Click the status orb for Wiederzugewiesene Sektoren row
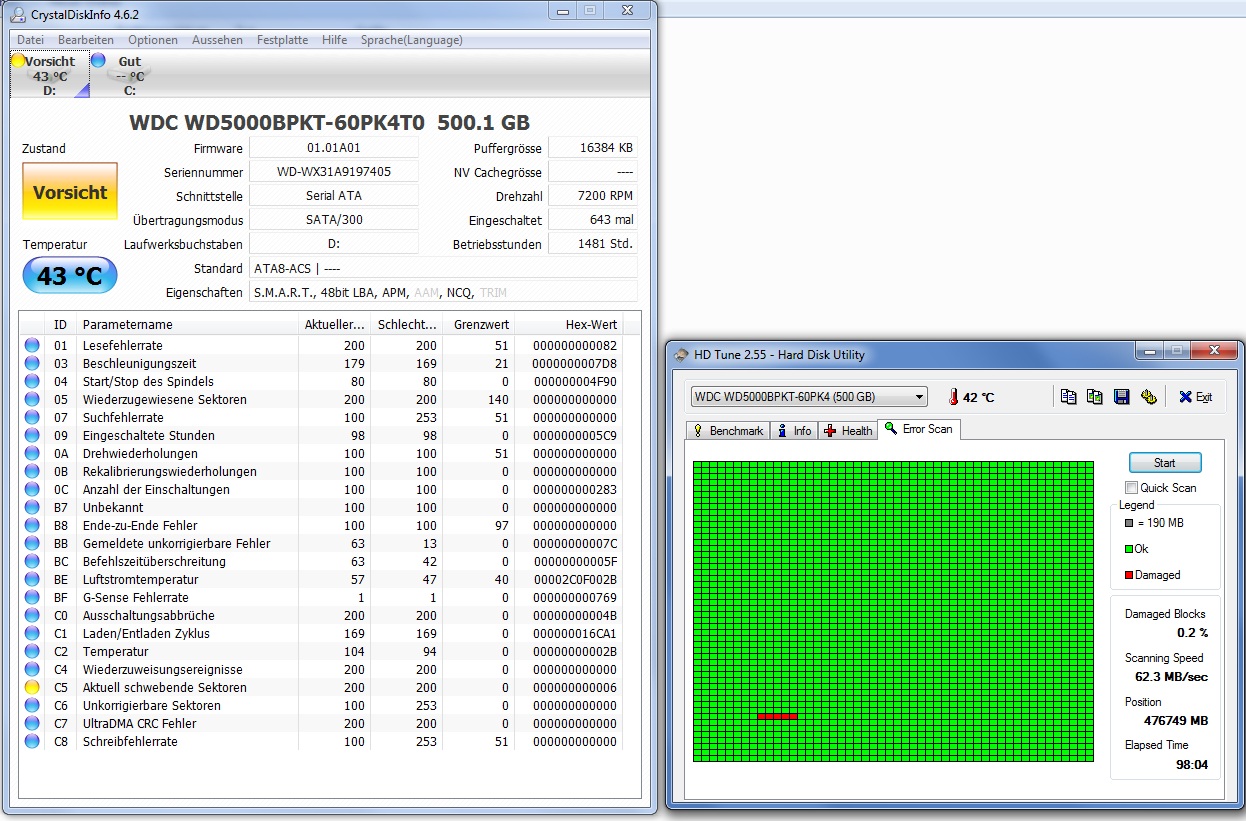 [32, 399]
